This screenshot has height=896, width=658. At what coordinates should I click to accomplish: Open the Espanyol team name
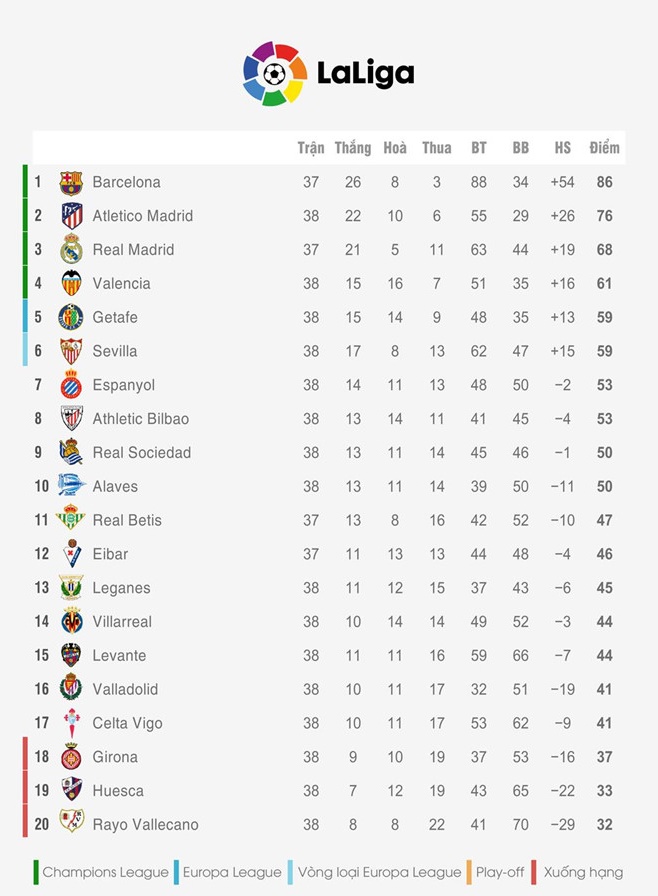(123, 385)
